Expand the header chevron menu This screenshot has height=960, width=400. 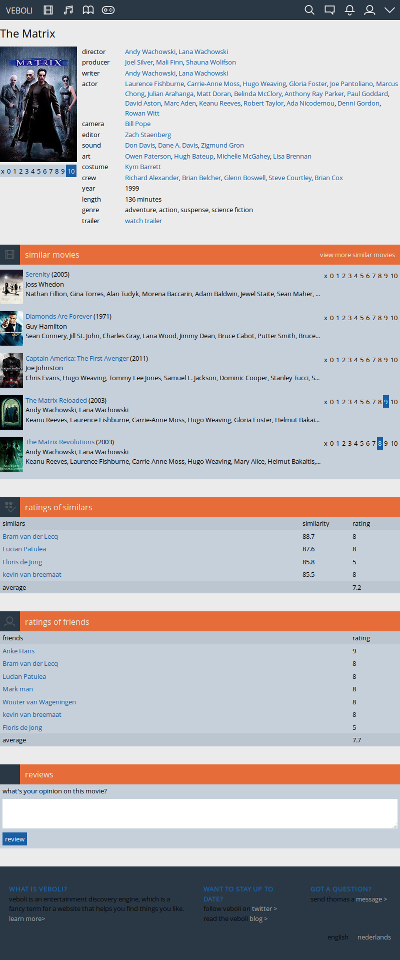390,10
